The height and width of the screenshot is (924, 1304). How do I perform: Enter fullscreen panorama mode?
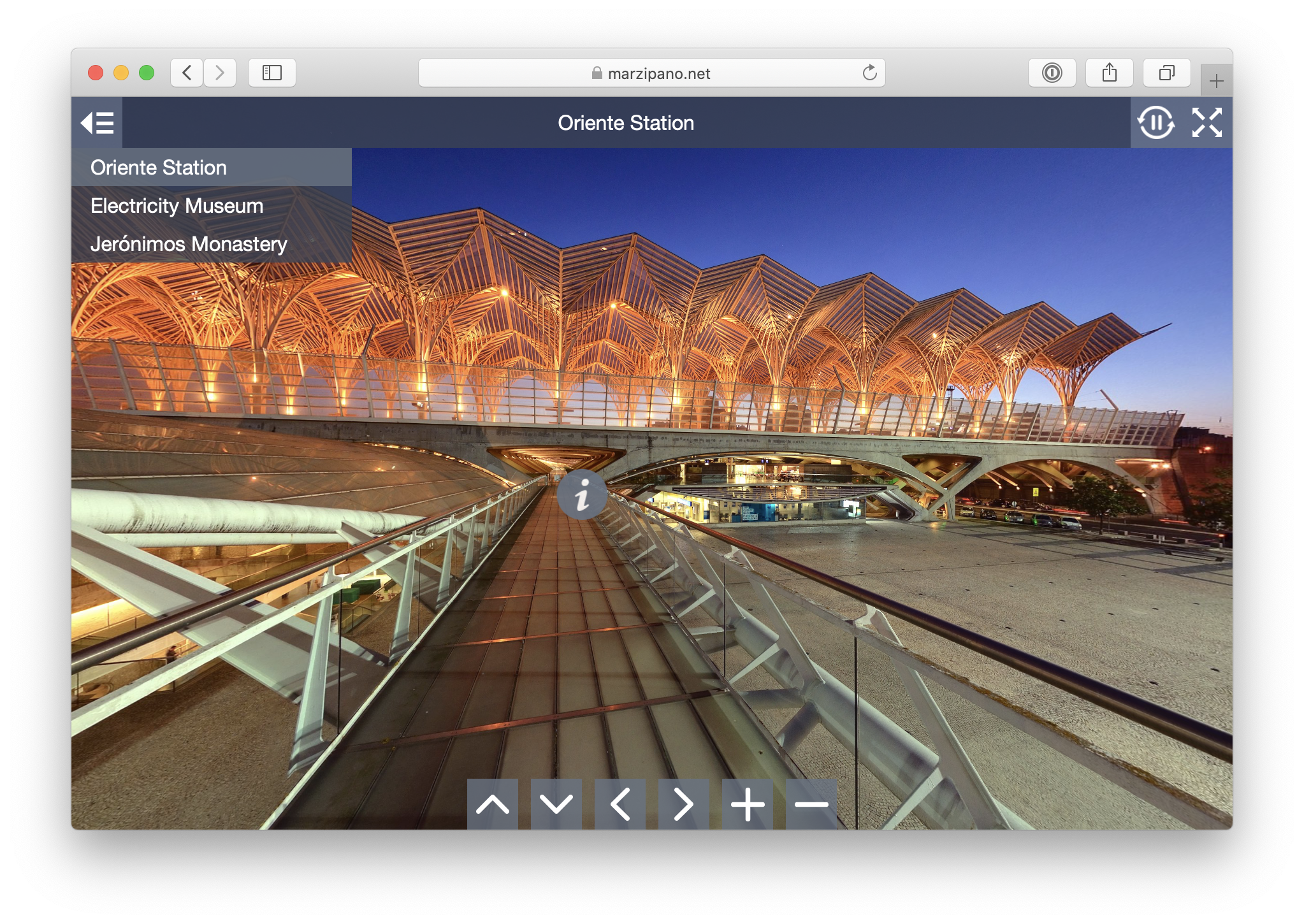[x=1206, y=123]
